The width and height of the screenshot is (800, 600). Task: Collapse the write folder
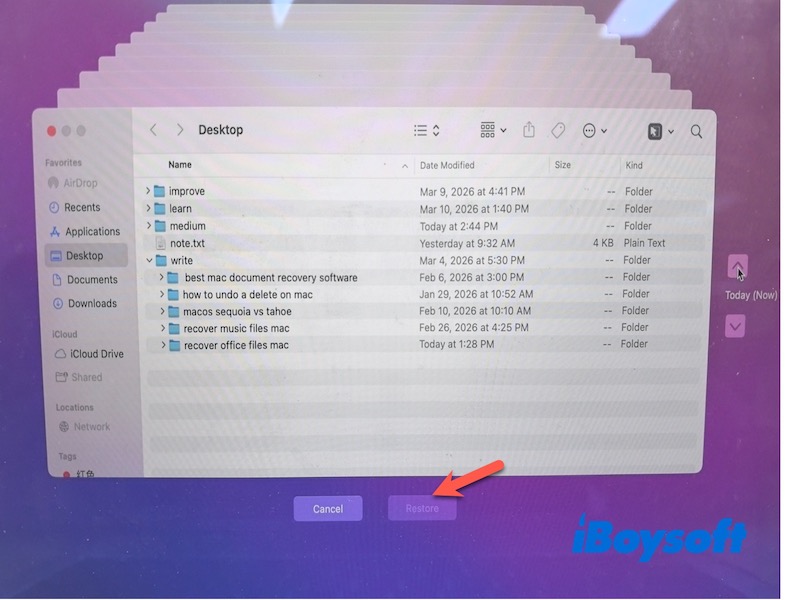coord(148,259)
